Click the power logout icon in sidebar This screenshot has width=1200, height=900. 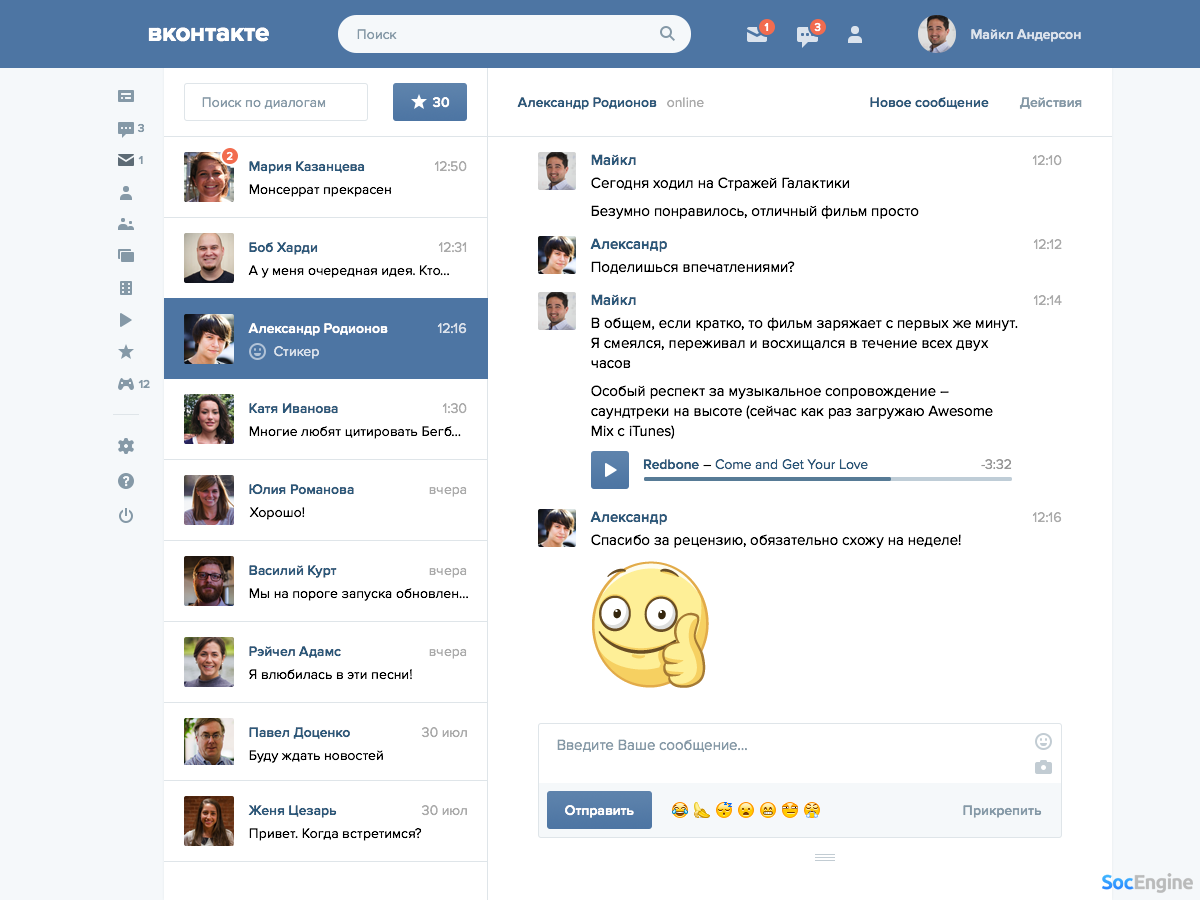126,516
